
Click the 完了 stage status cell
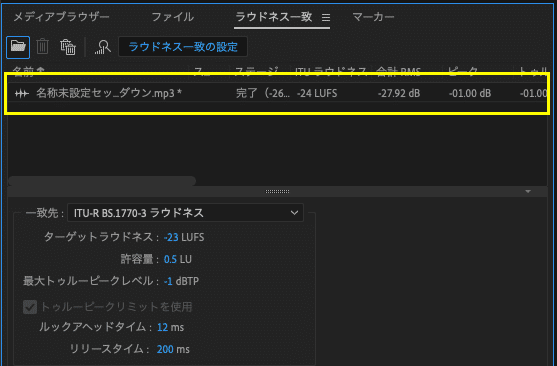[x=263, y=93]
